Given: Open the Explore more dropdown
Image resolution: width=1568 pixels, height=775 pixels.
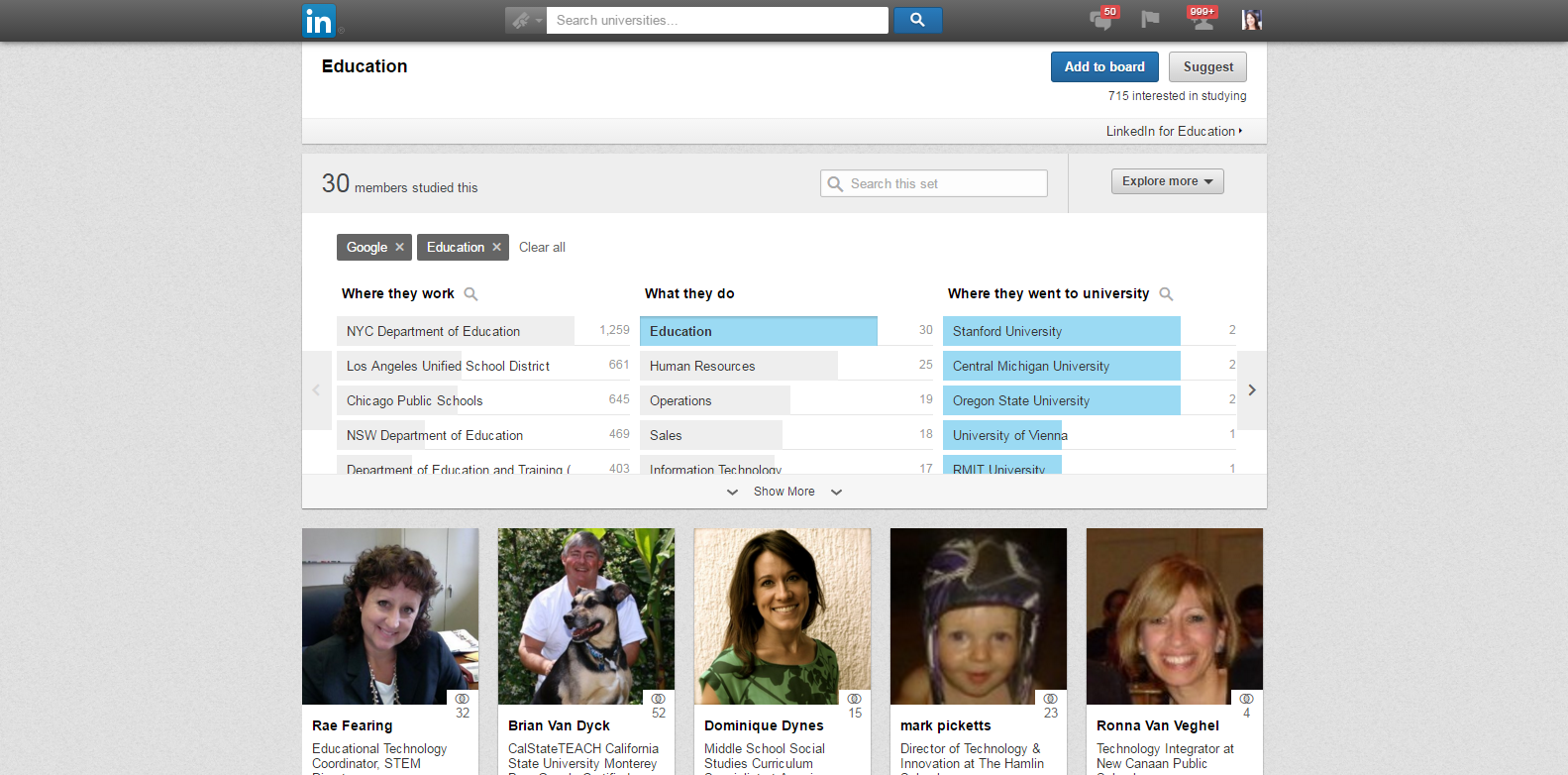Looking at the screenshot, I should point(1168,181).
